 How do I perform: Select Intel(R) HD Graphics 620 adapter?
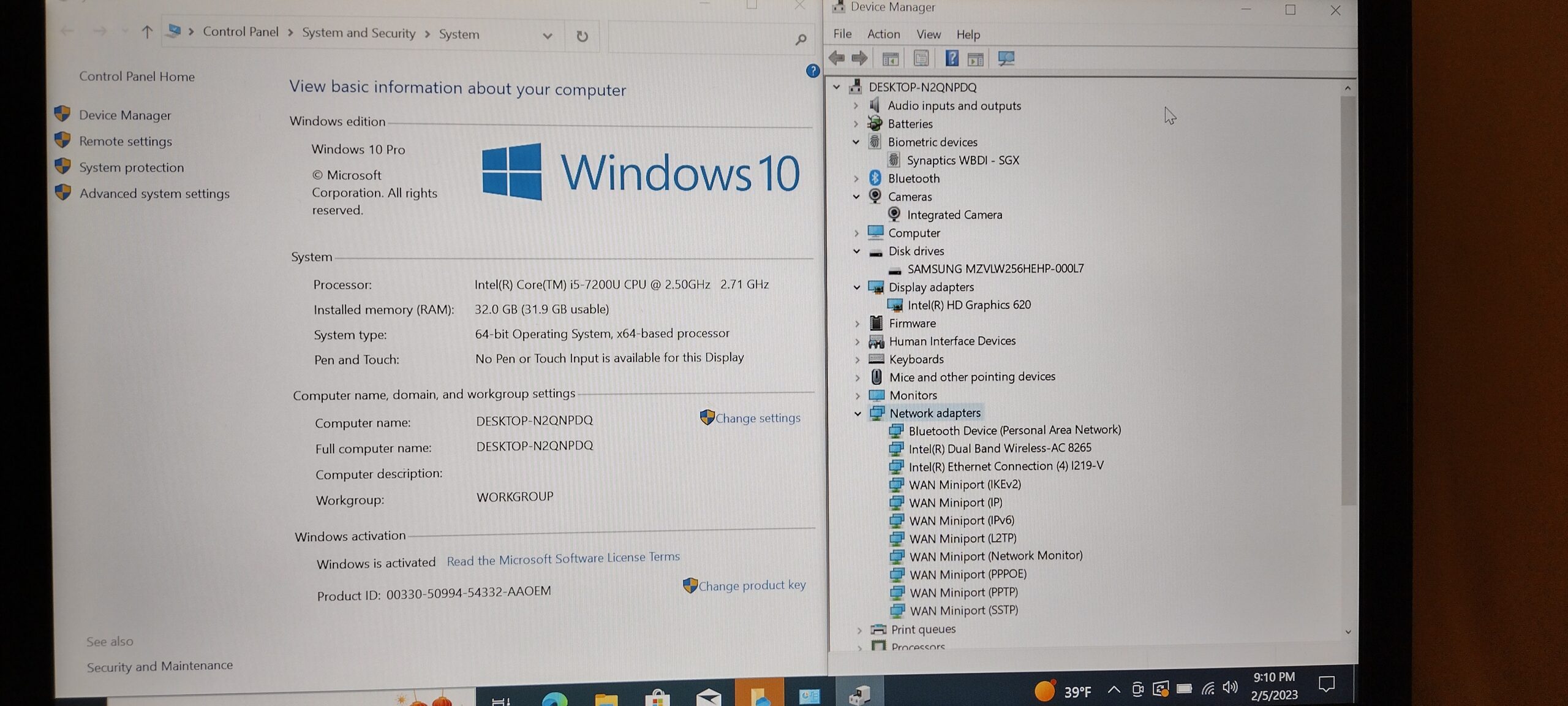coord(969,305)
